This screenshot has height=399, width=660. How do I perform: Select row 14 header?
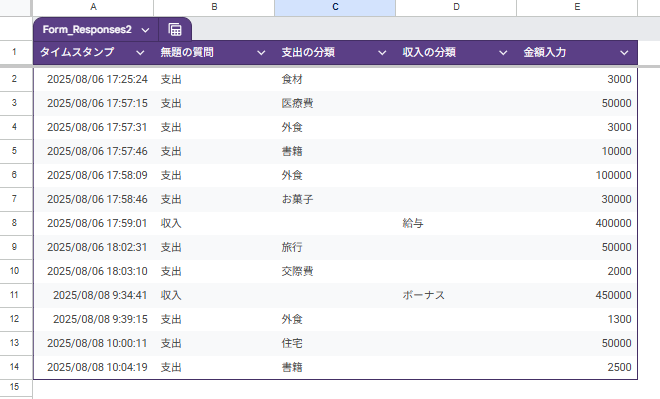15,367
